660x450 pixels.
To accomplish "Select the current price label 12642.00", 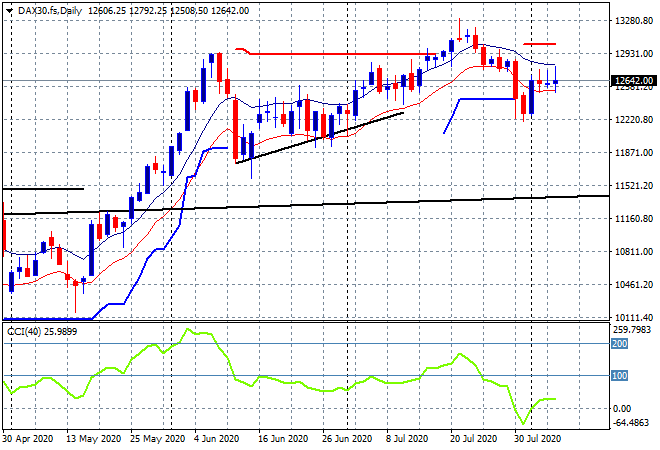I will coord(633,80).
